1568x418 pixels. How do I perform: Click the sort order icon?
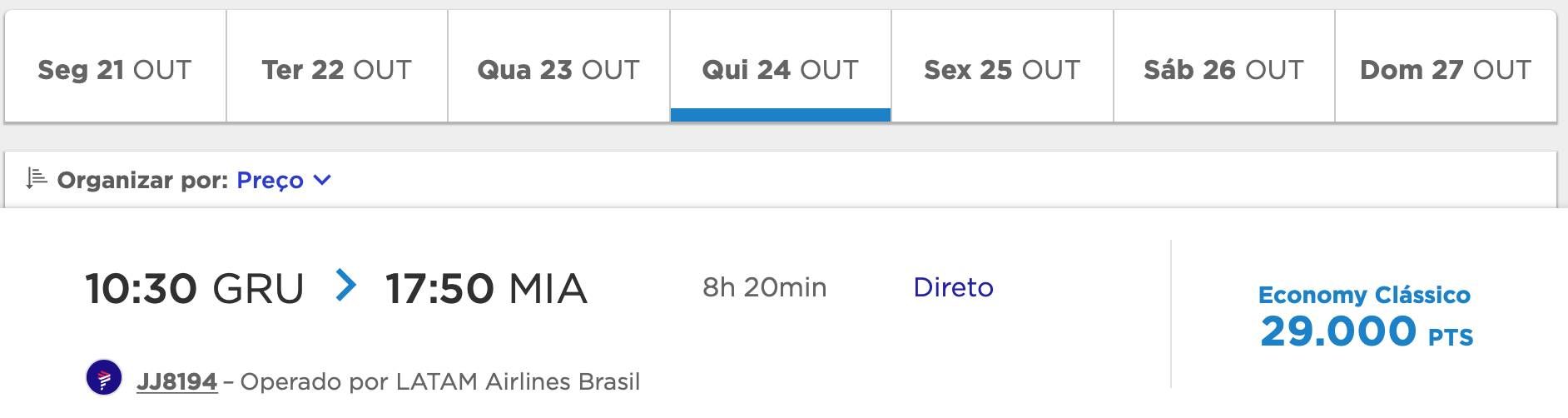pyautogui.click(x=36, y=178)
